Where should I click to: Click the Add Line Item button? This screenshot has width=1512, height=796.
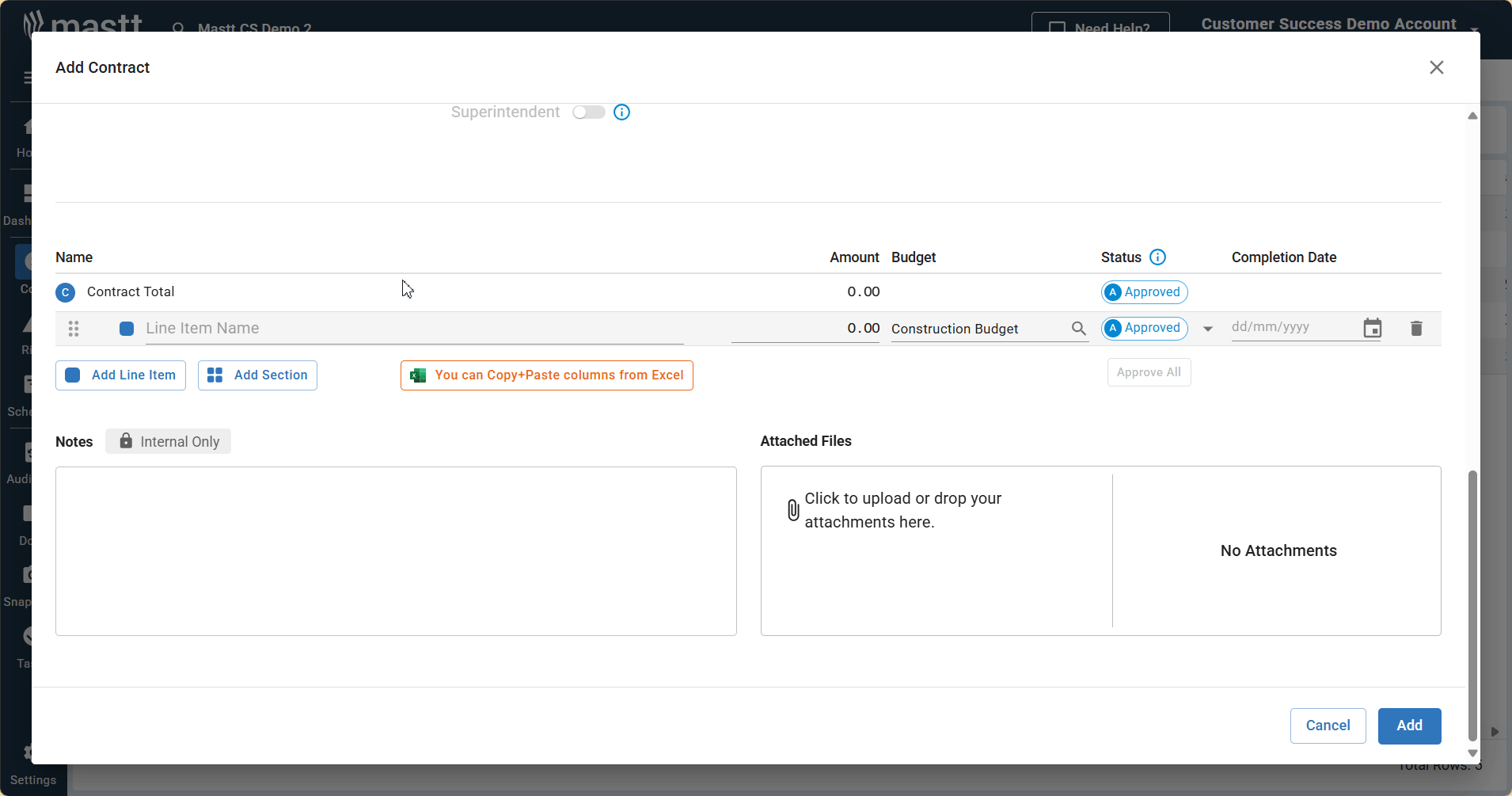coord(120,375)
